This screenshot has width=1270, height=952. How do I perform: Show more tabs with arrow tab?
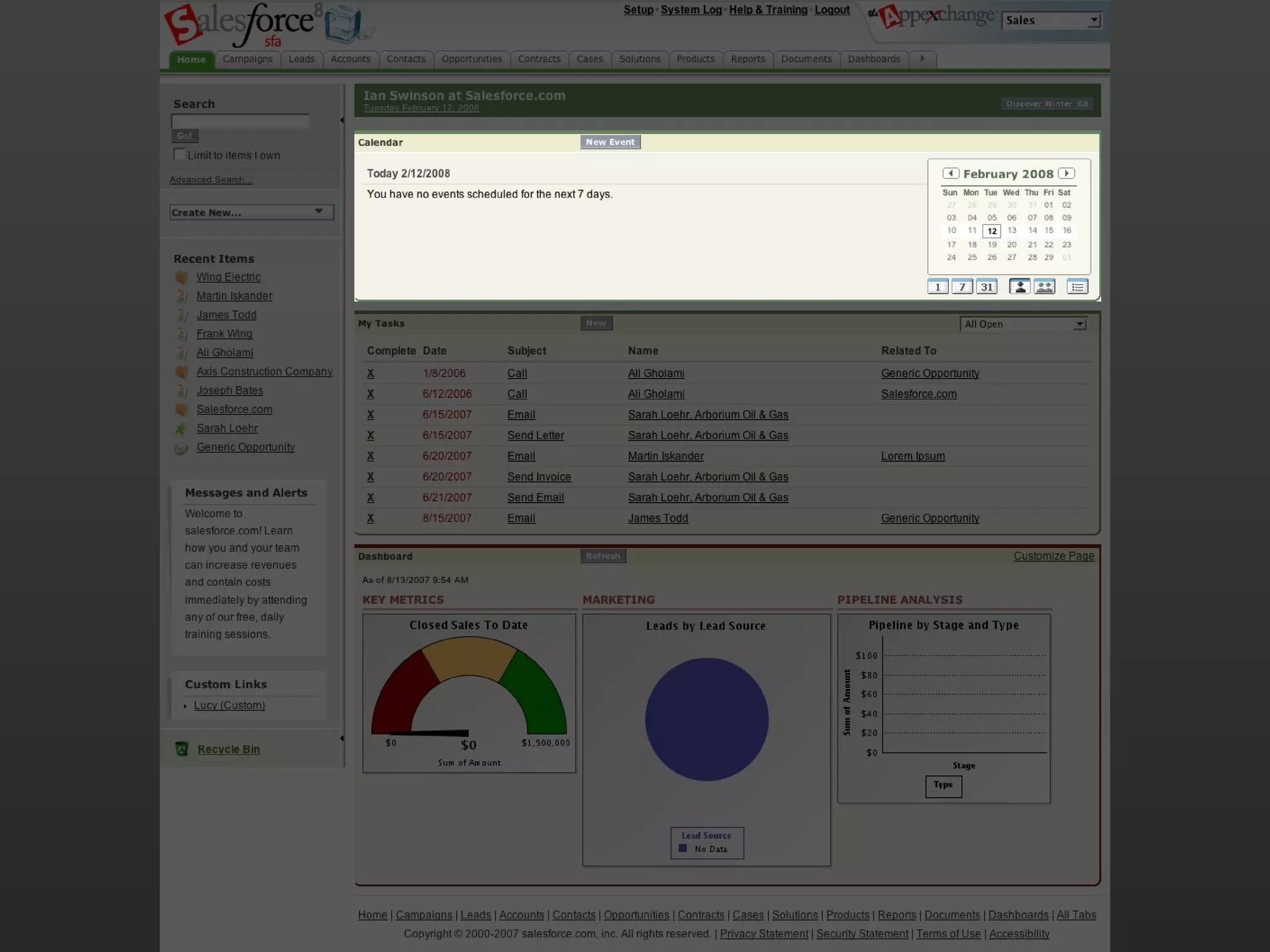point(923,59)
